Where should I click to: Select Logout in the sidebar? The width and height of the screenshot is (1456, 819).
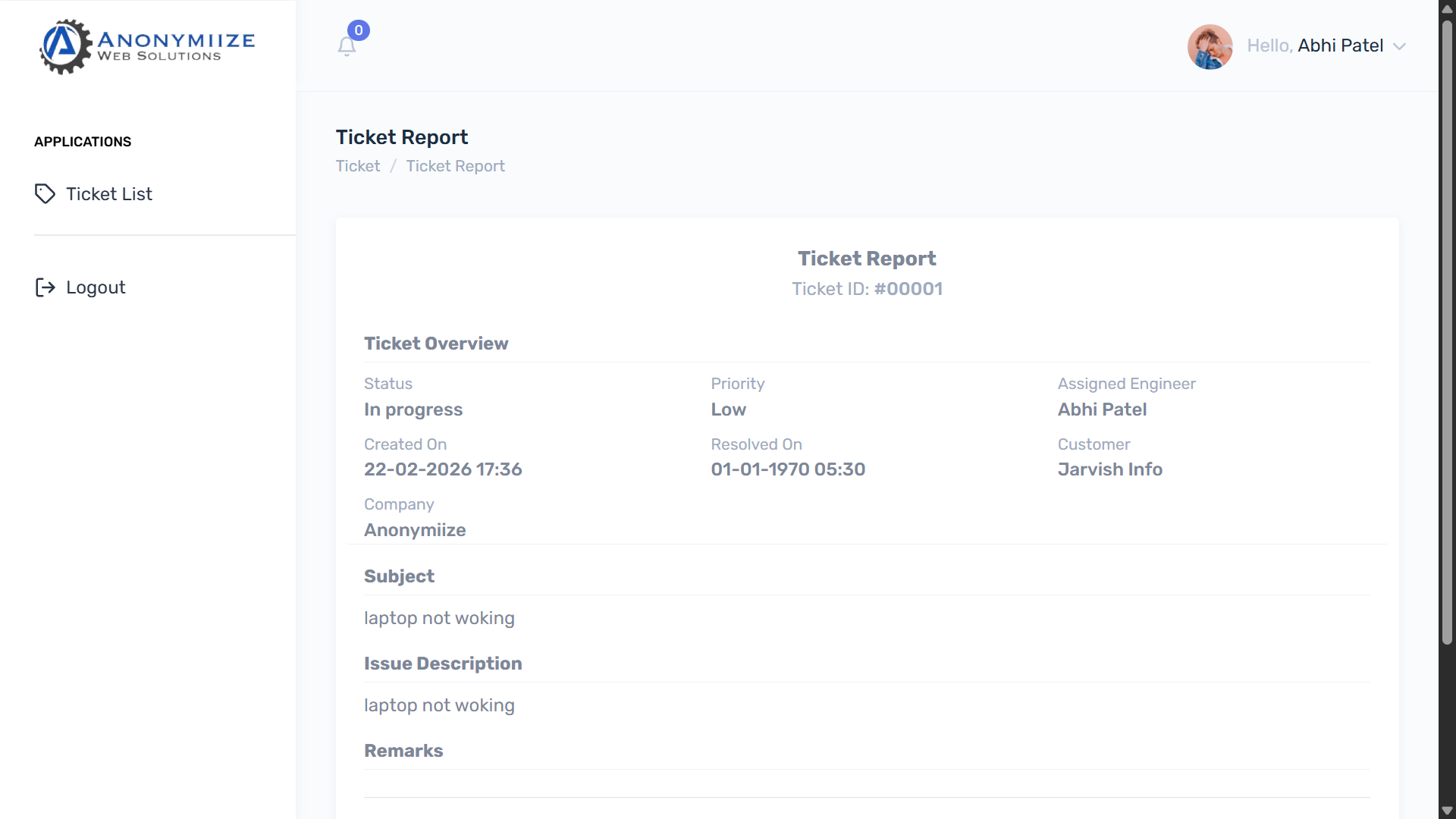(80, 287)
